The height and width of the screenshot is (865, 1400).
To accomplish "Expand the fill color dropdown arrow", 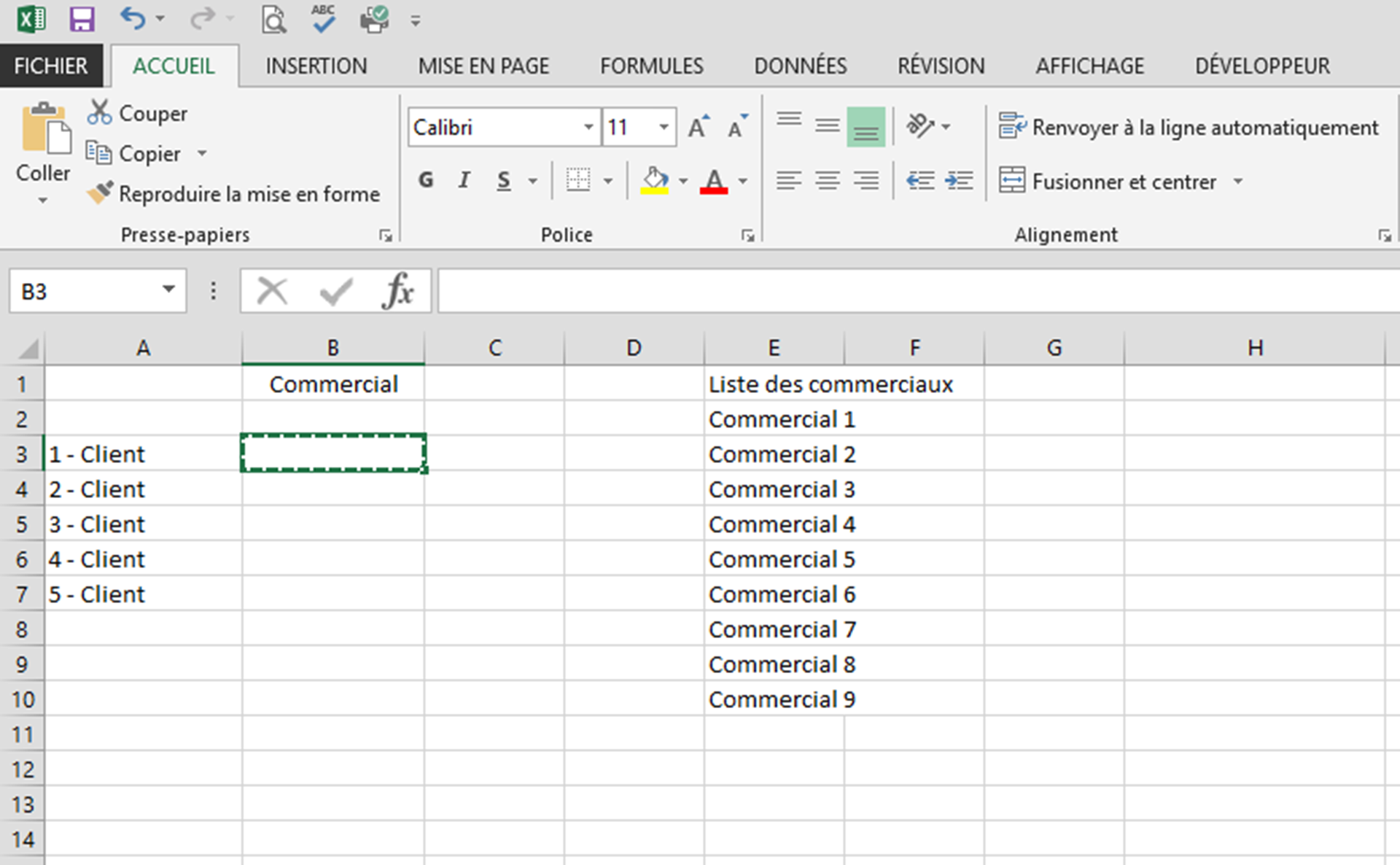I will (683, 181).
